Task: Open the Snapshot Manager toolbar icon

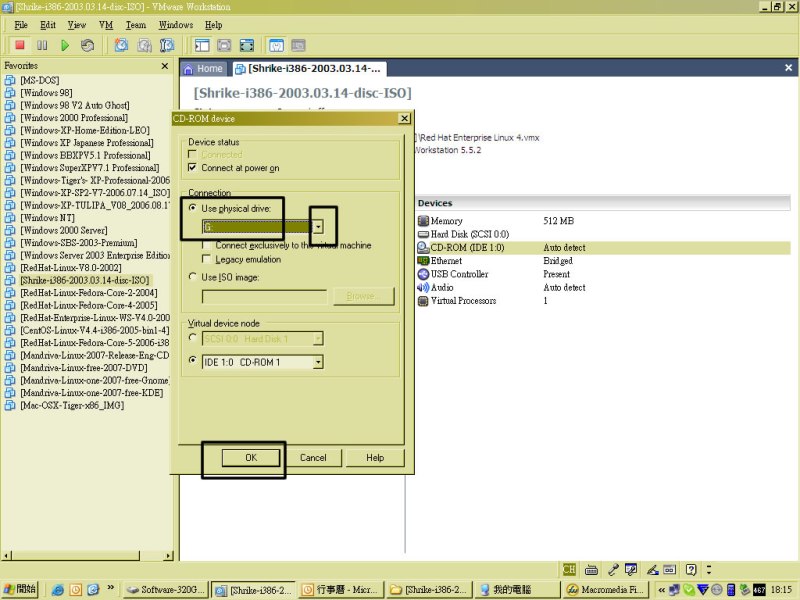Action: (167, 45)
